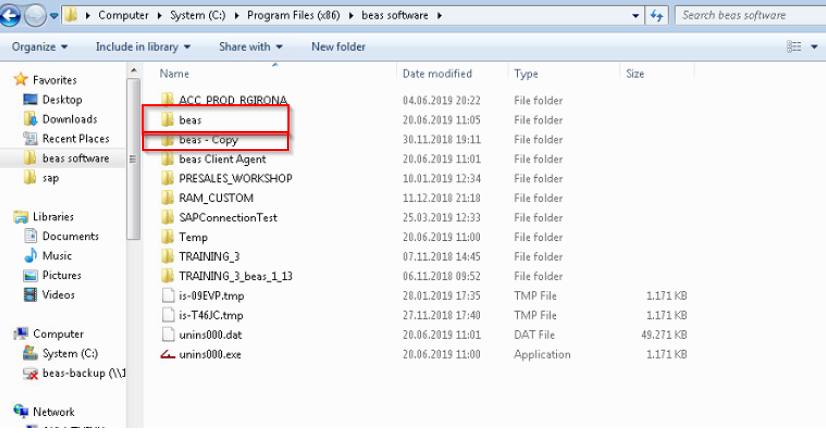This screenshot has height=434, width=826.
Task: Open the Organize menu
Action: pyautogui.click(x=40, y=47)
